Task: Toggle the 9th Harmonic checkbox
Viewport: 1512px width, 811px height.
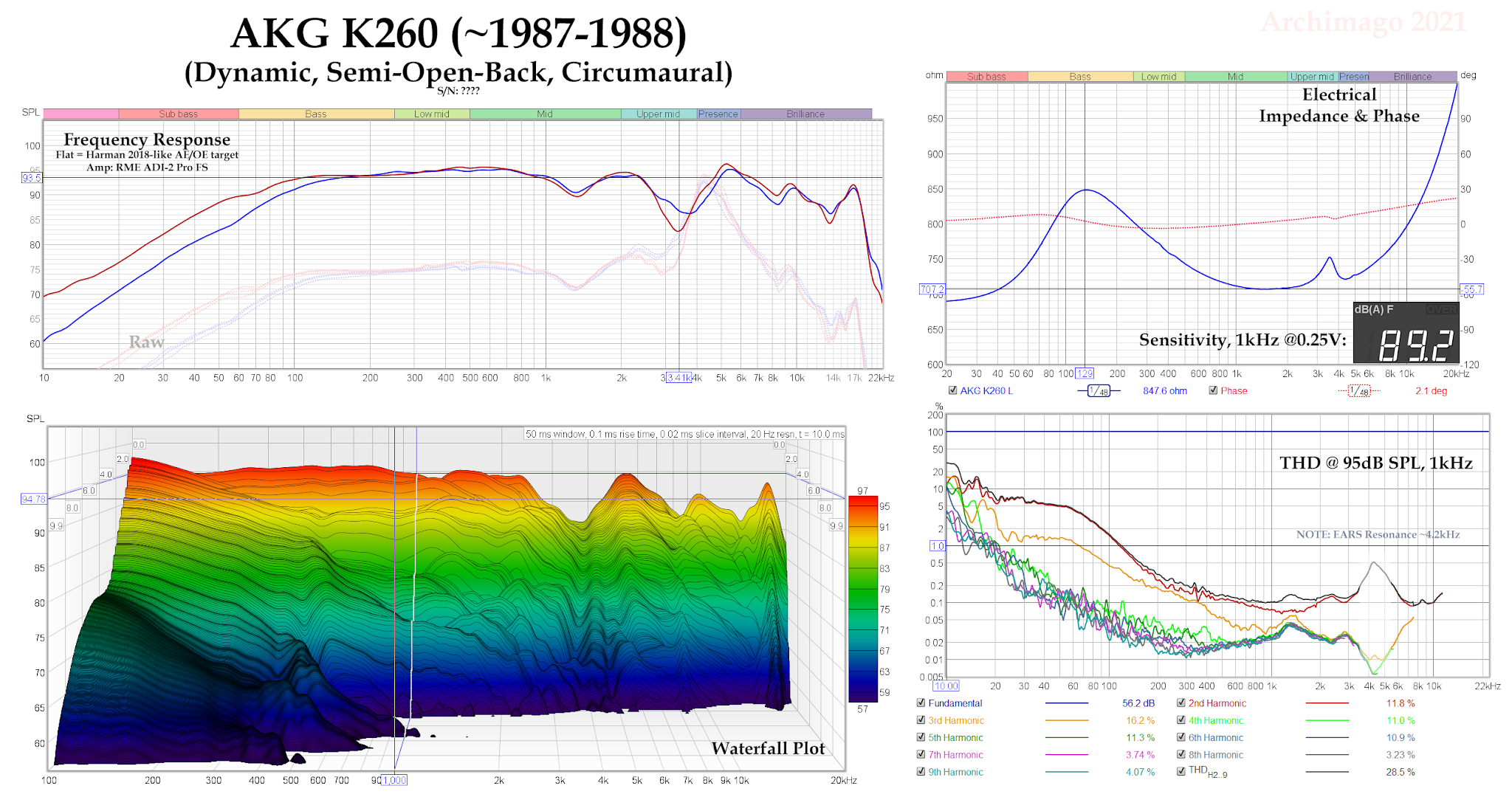Action: 921,771
